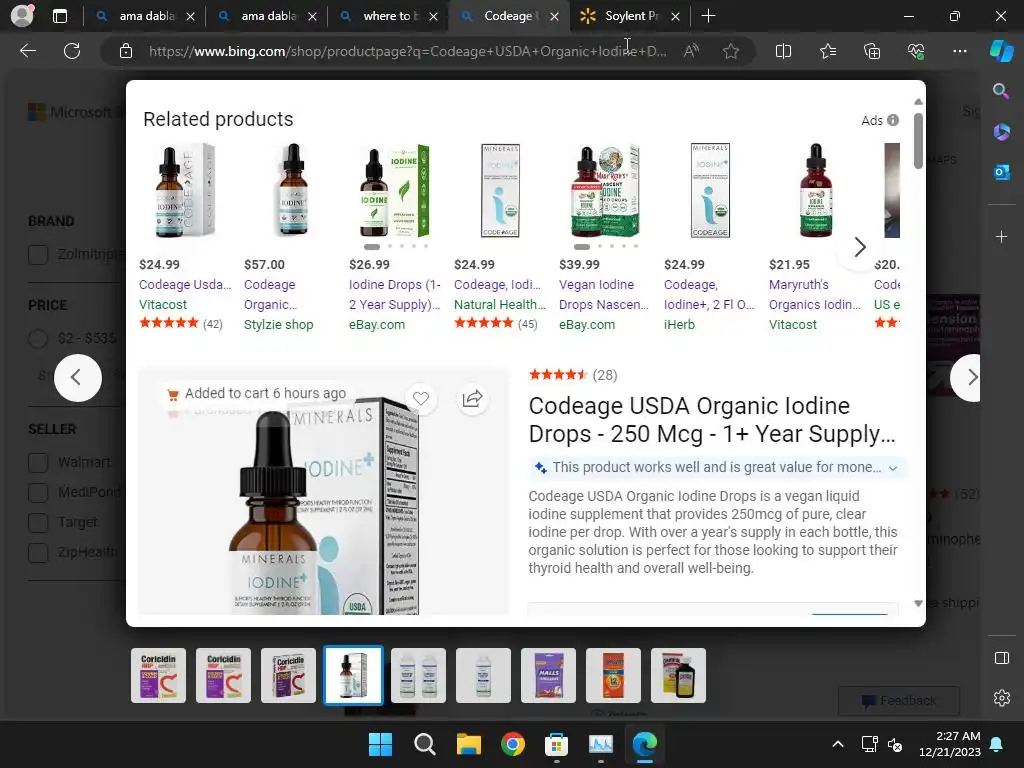Screen dimensions: 1024x768
Task: Open notification bell in system tray
Action: [997, 744]
